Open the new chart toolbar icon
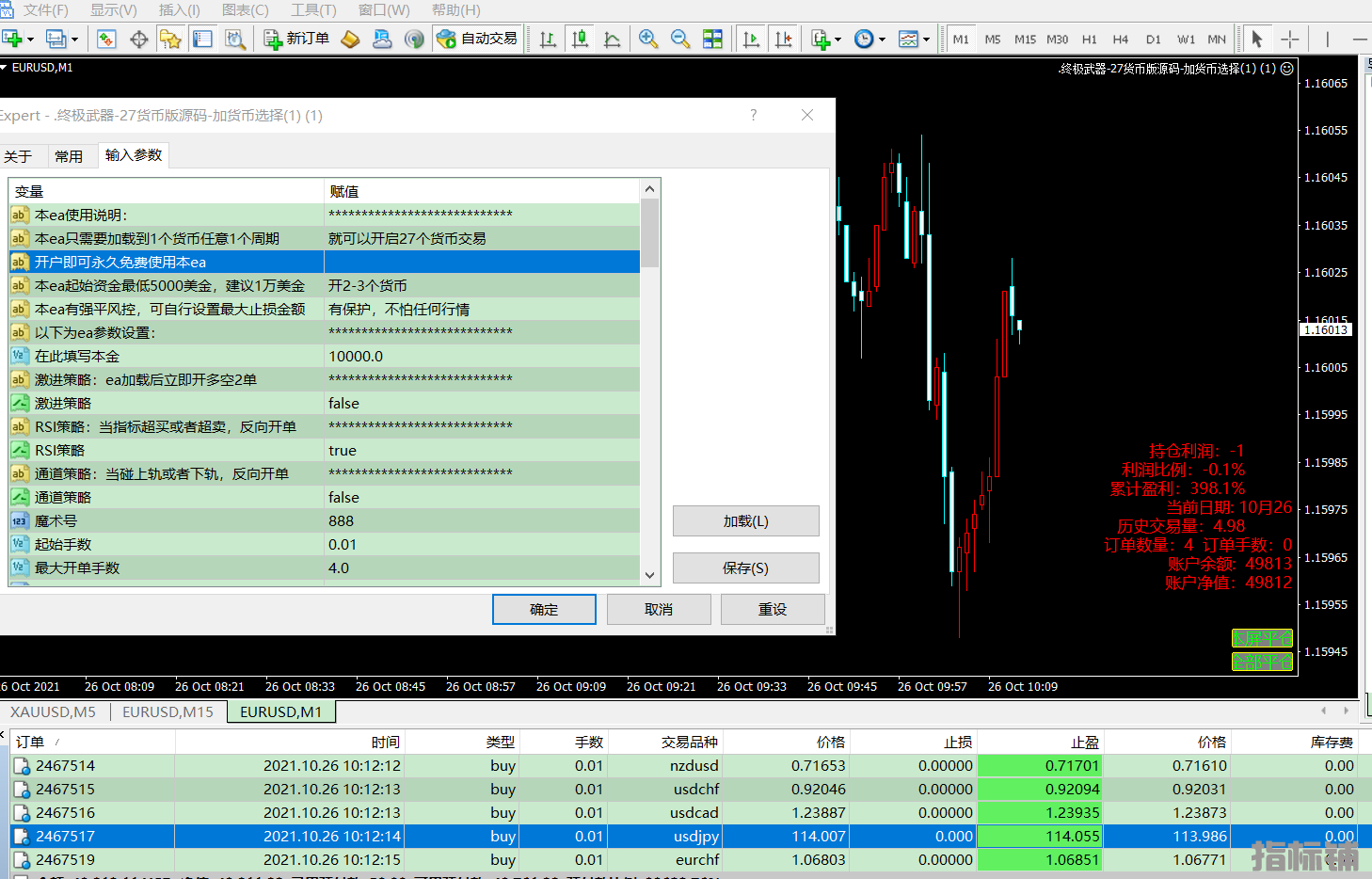Image resolution: width=1372 pixels, height=879 pixels. tap(12, 39)
